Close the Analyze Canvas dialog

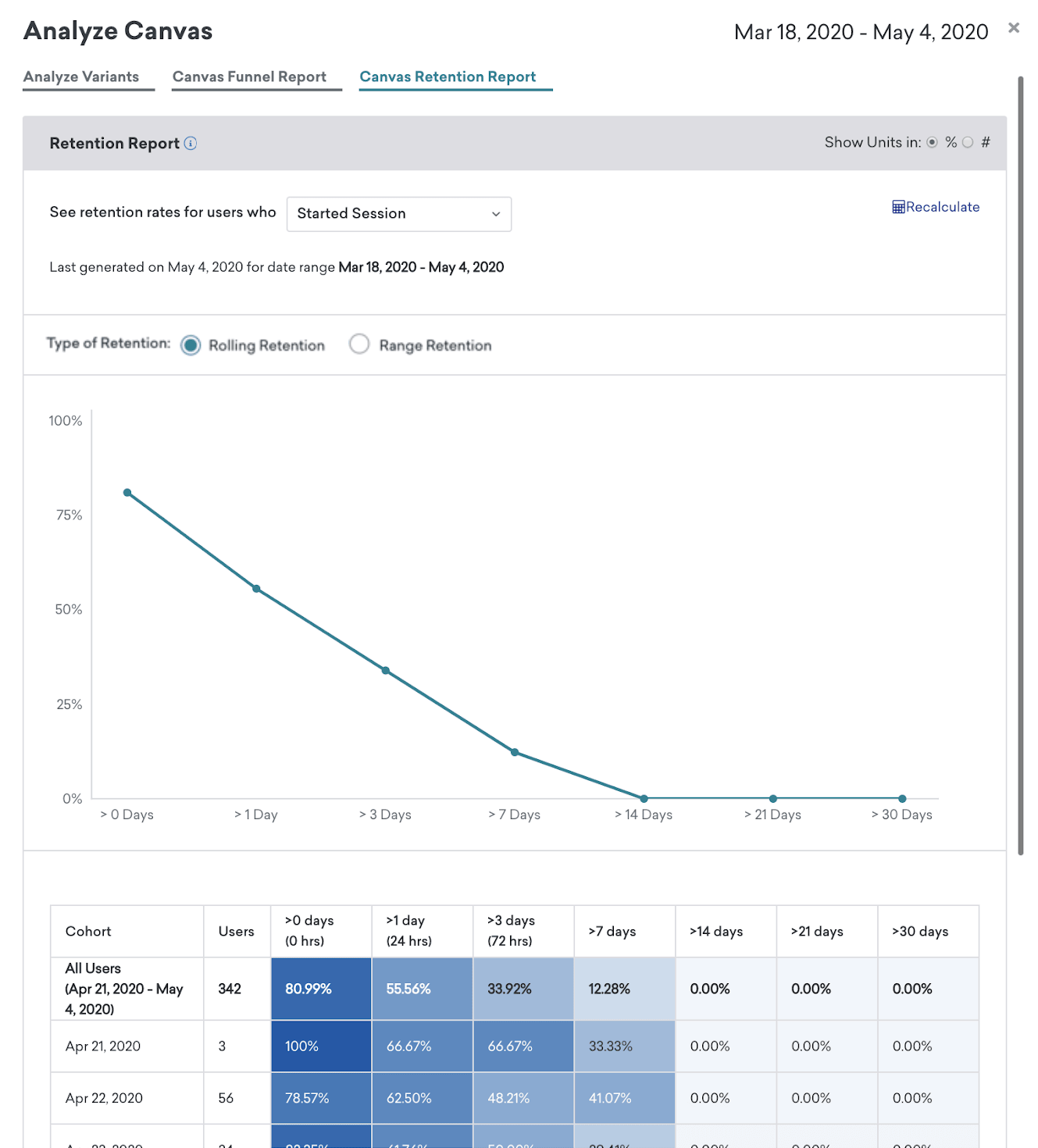coord(1014,28)
